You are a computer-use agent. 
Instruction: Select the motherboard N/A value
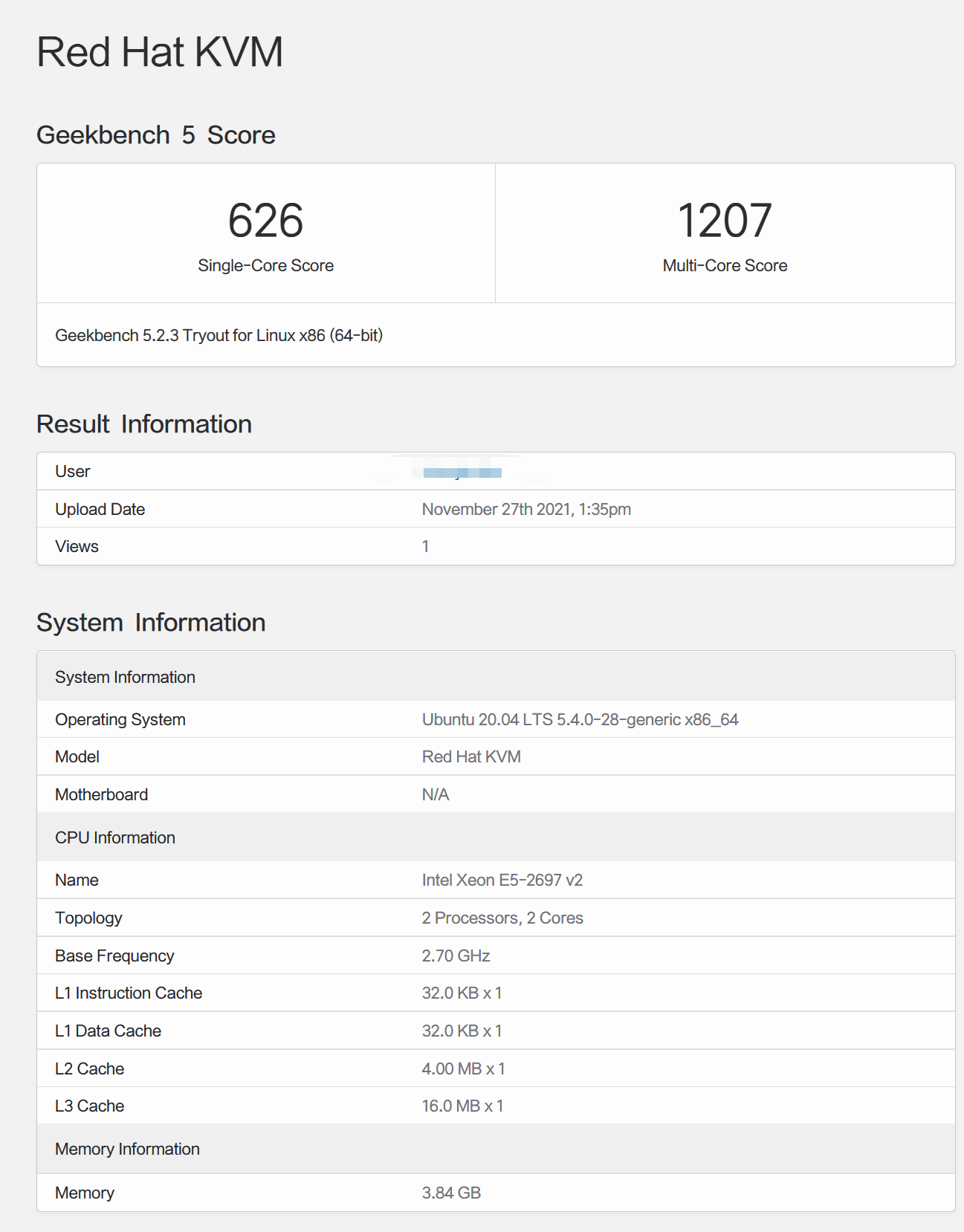click(x=436, y=794)
